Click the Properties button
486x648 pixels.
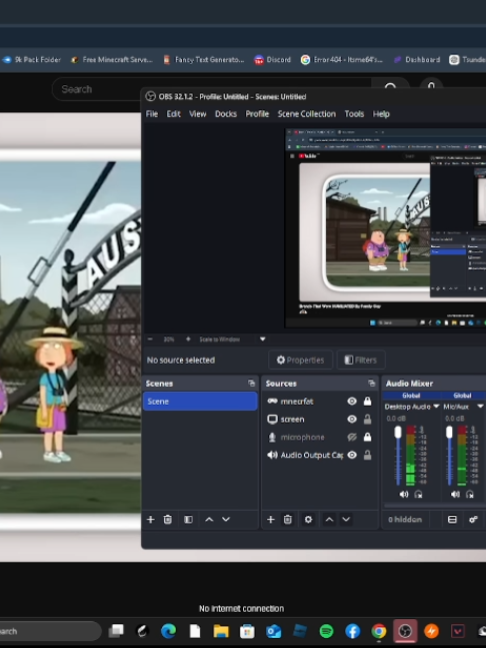tap(300, 360)
